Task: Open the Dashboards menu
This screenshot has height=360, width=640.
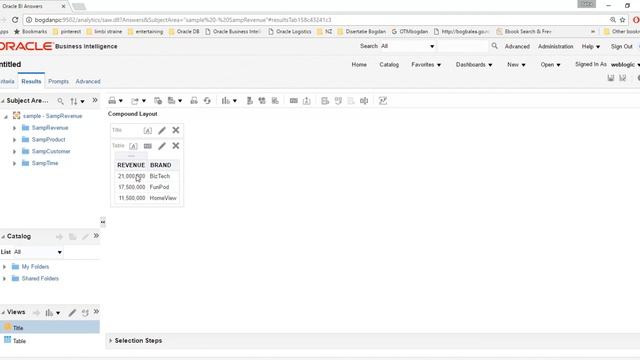Action: point(474,64)
